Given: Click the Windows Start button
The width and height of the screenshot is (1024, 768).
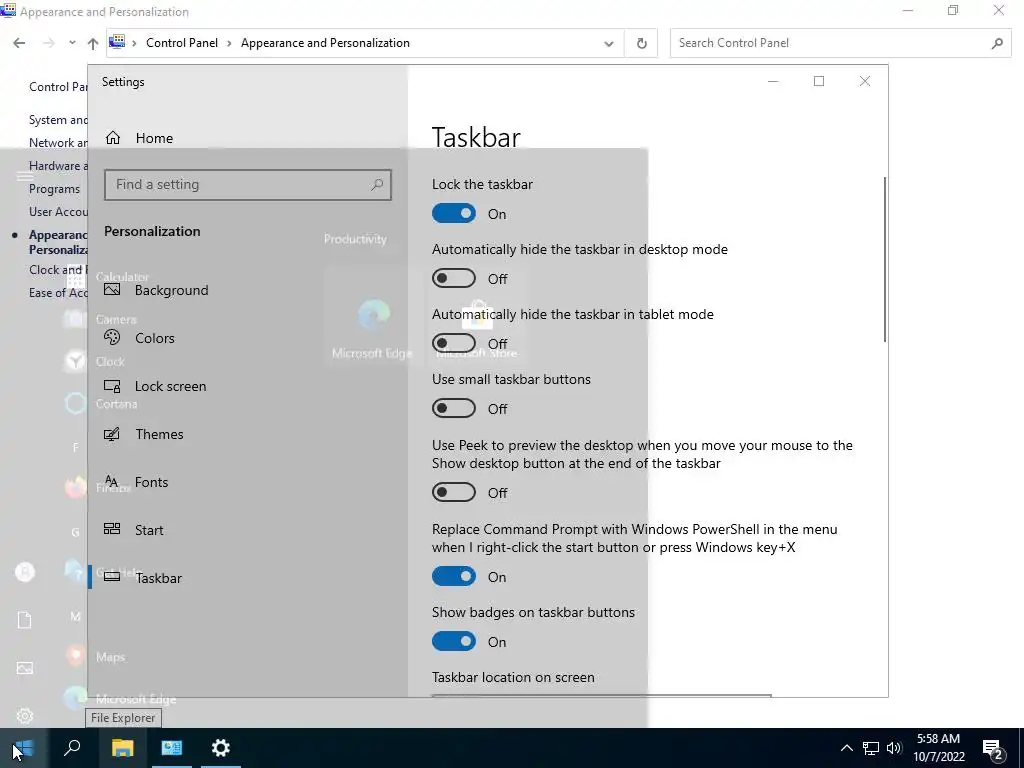Looking at the screenshot, I should (x=24, y=748).
